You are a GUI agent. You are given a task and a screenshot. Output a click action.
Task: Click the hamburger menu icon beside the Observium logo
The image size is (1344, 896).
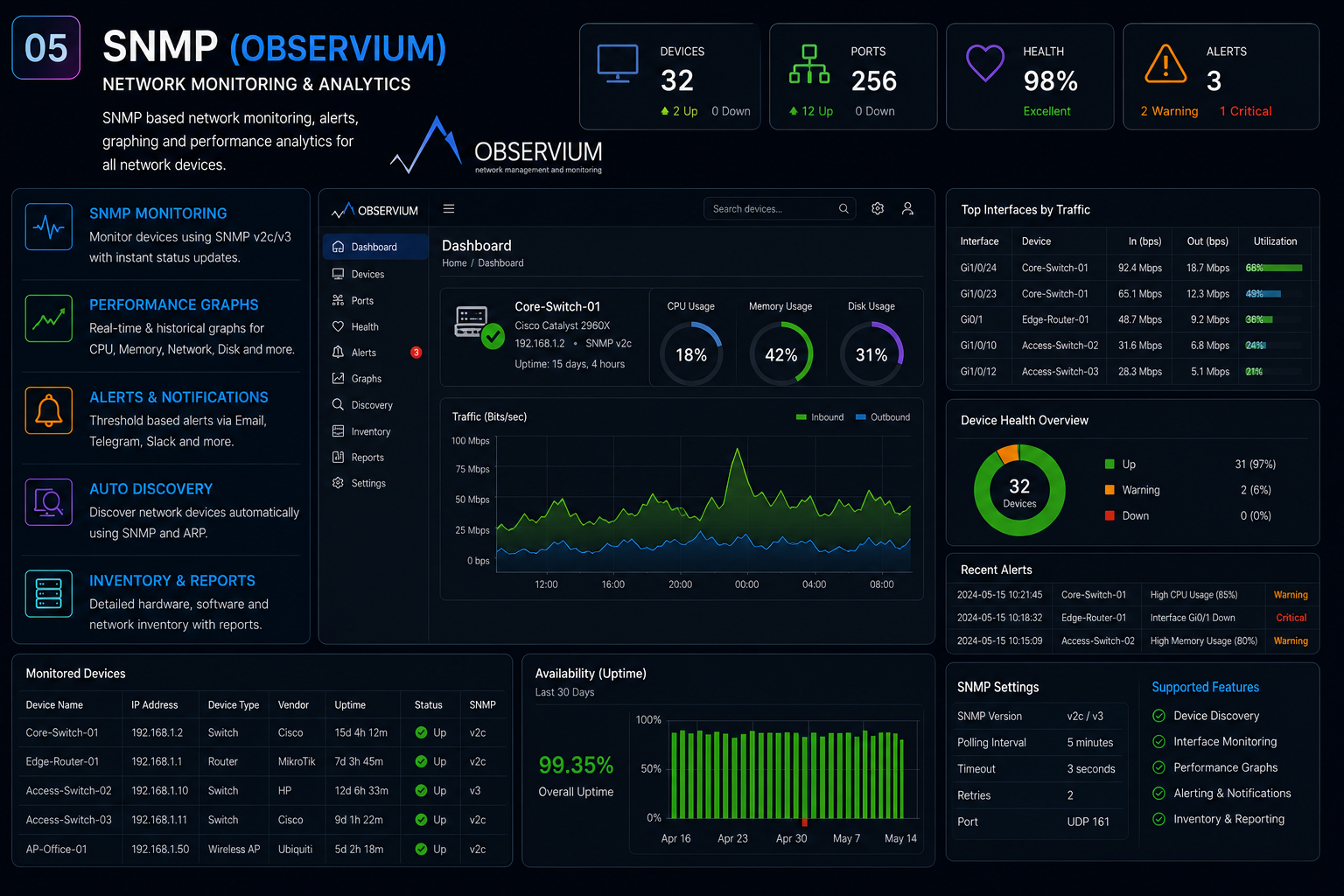449,209
